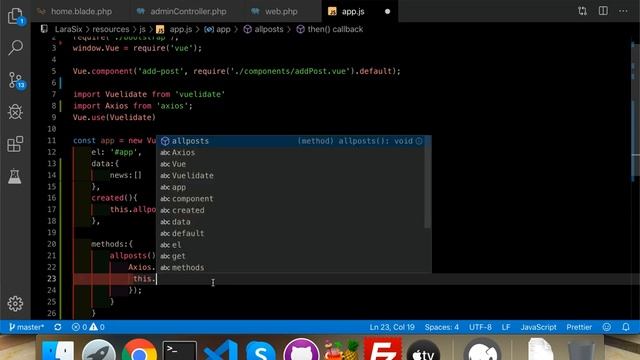Screen dimensions: 640x360
Task: Select el from autocomplete list
Action: point(291,244)
